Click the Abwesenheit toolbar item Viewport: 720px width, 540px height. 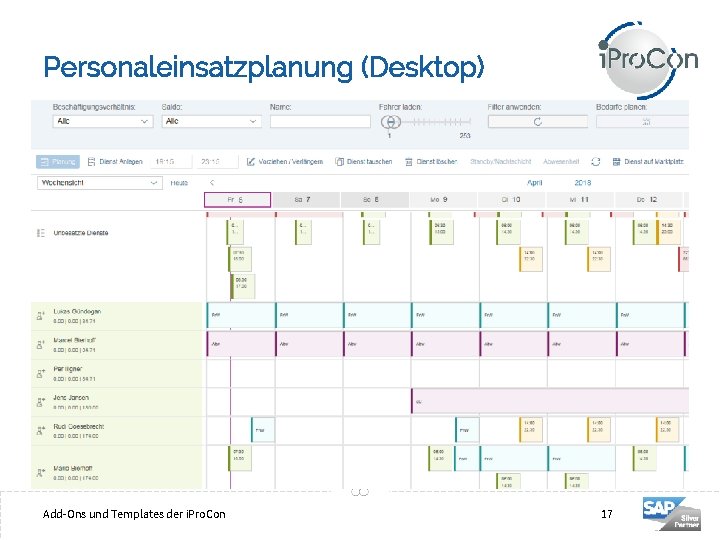(561, 162)
